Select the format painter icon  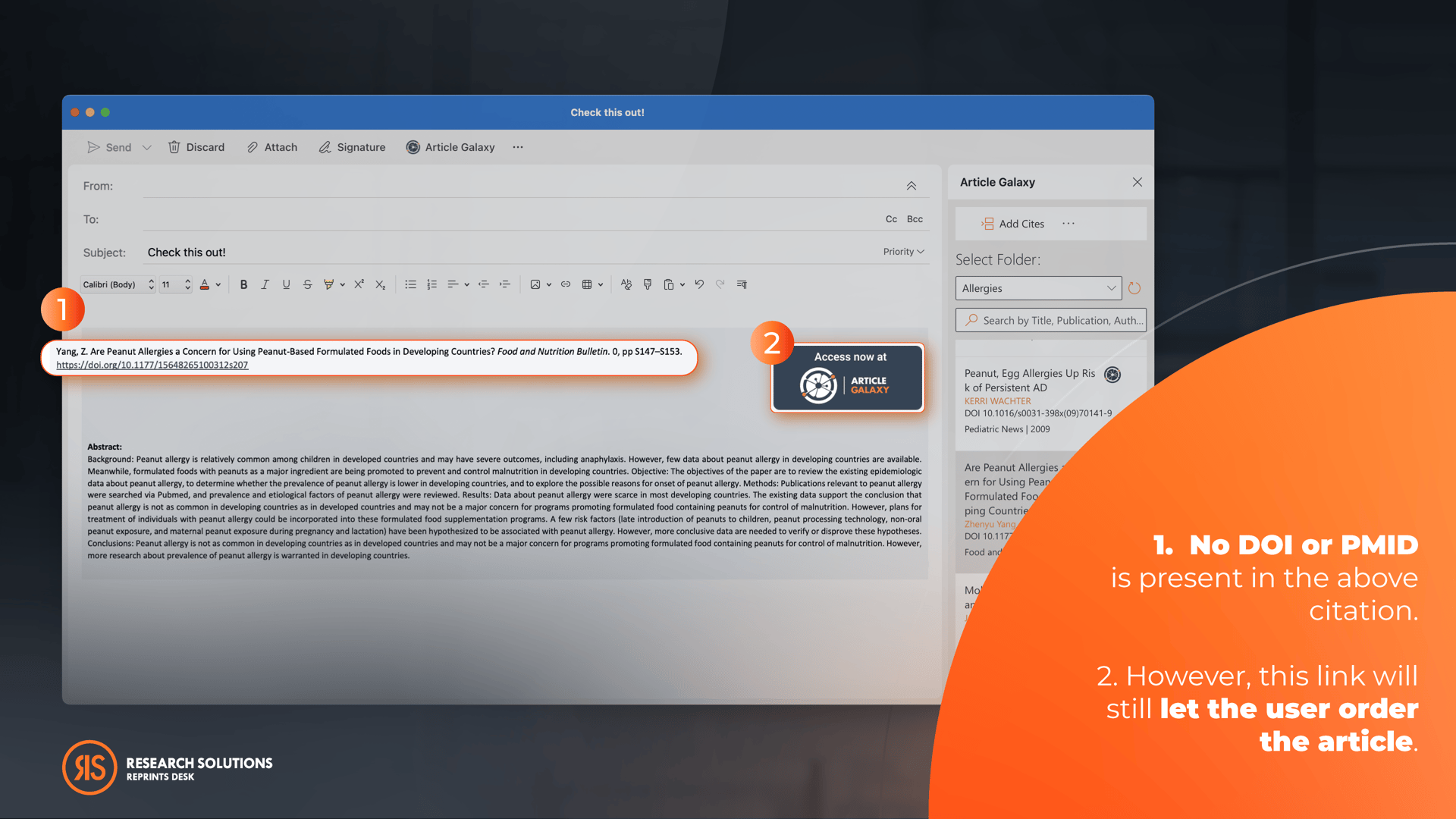[x=648, y=284]
